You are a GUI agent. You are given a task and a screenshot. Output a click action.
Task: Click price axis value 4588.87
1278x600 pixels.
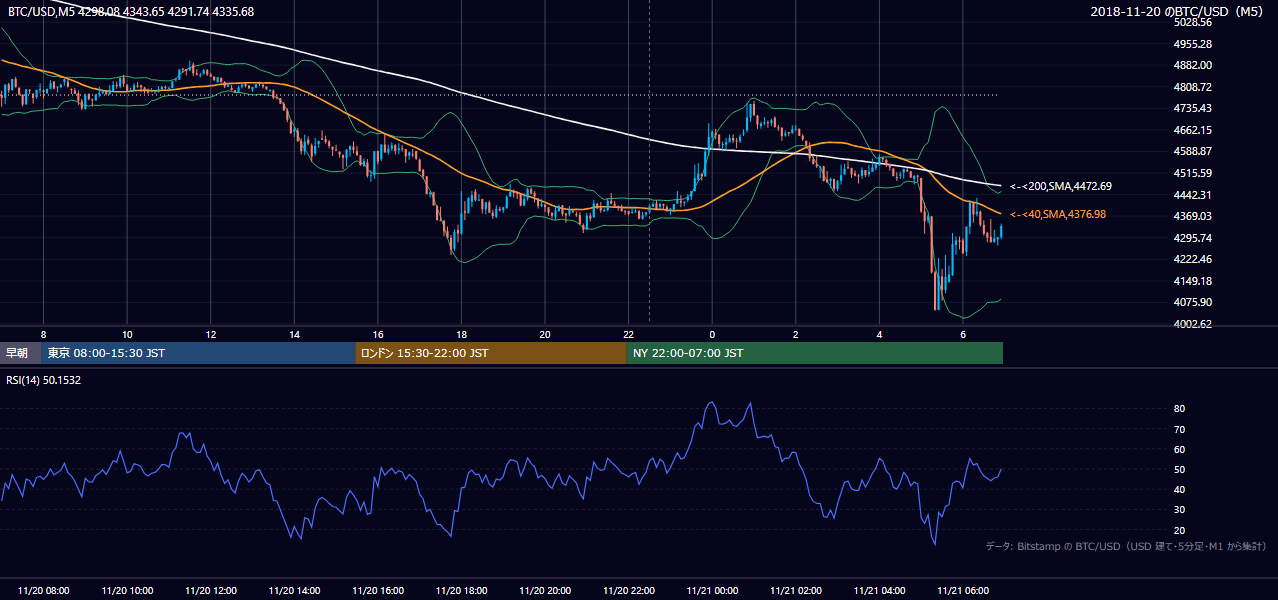click(x=1193, y=151)
